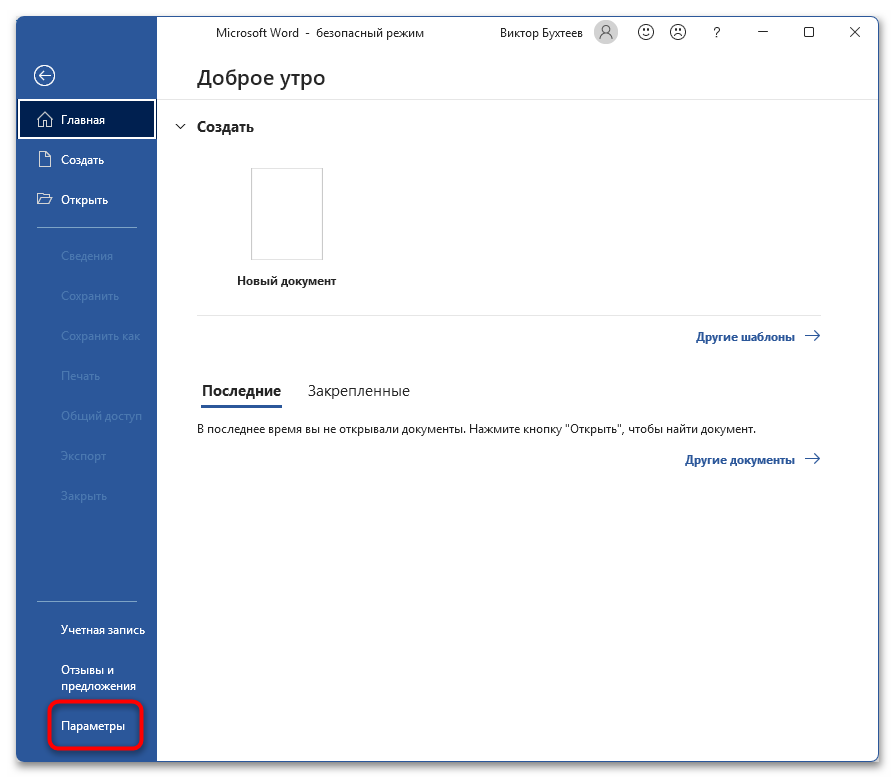Open Параметры from the sidebar

(91, 726)
